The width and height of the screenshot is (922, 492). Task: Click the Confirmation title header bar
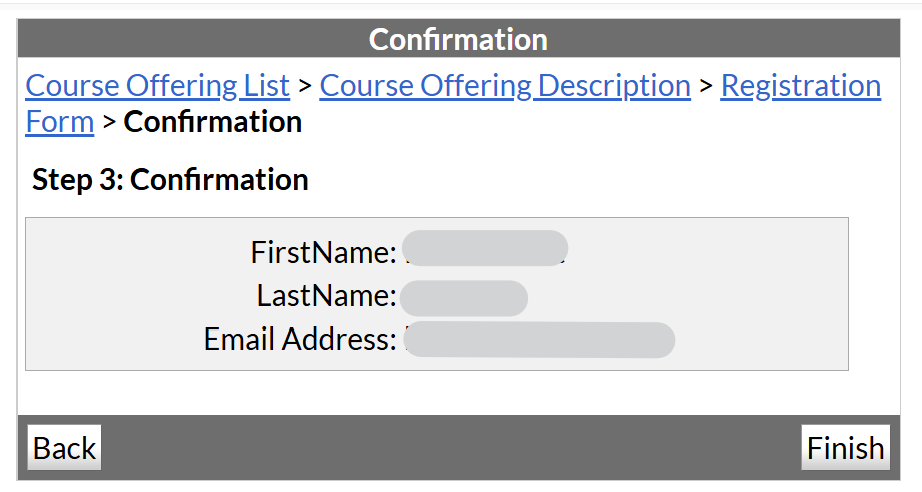[459, 39]
